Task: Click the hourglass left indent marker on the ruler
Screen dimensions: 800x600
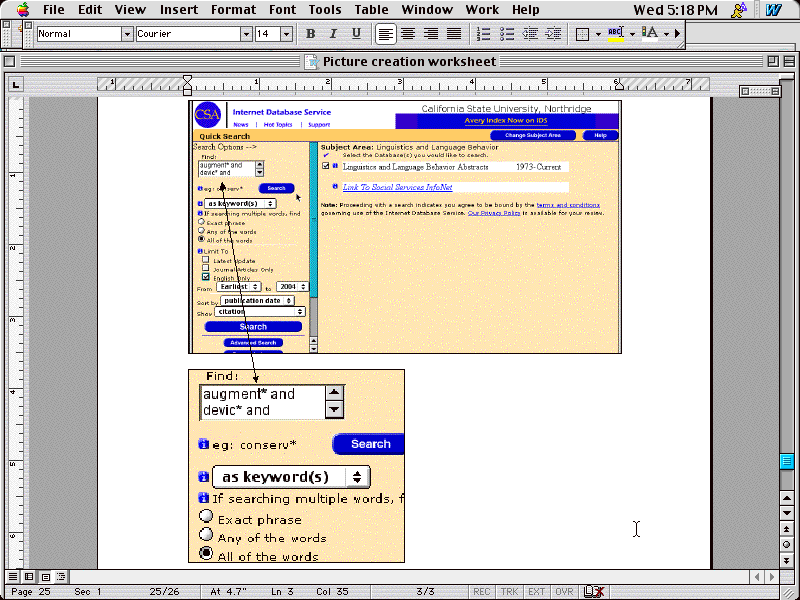Action: (x=187, y=85)
